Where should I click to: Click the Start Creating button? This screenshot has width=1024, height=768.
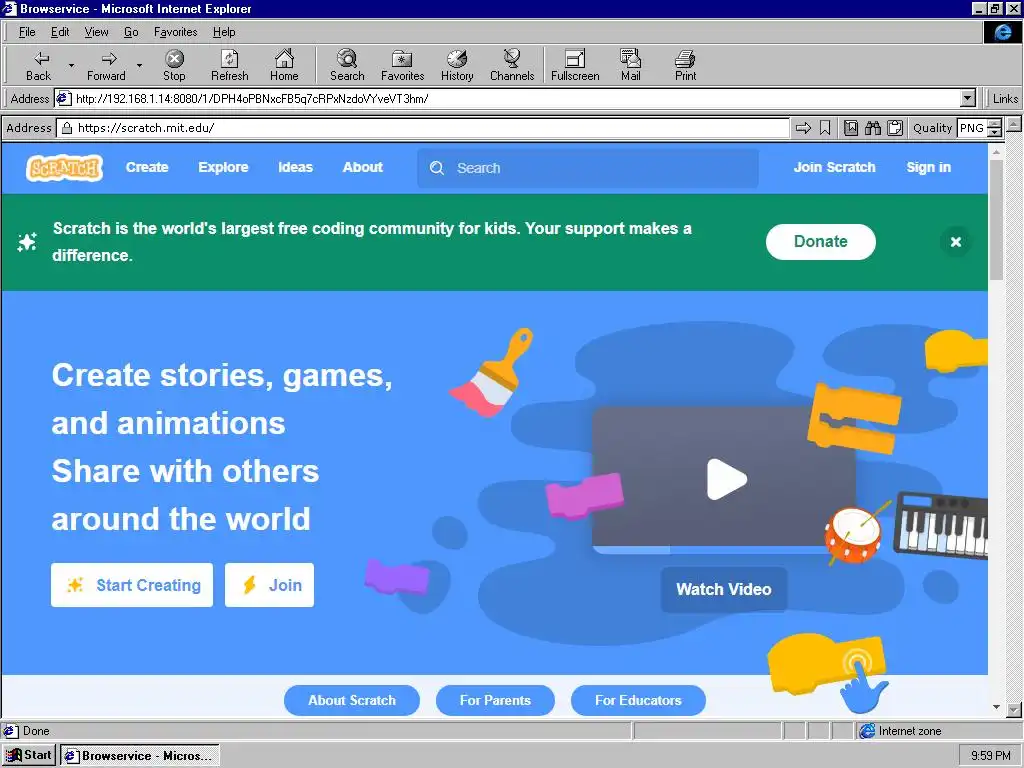tap(132, 585)
